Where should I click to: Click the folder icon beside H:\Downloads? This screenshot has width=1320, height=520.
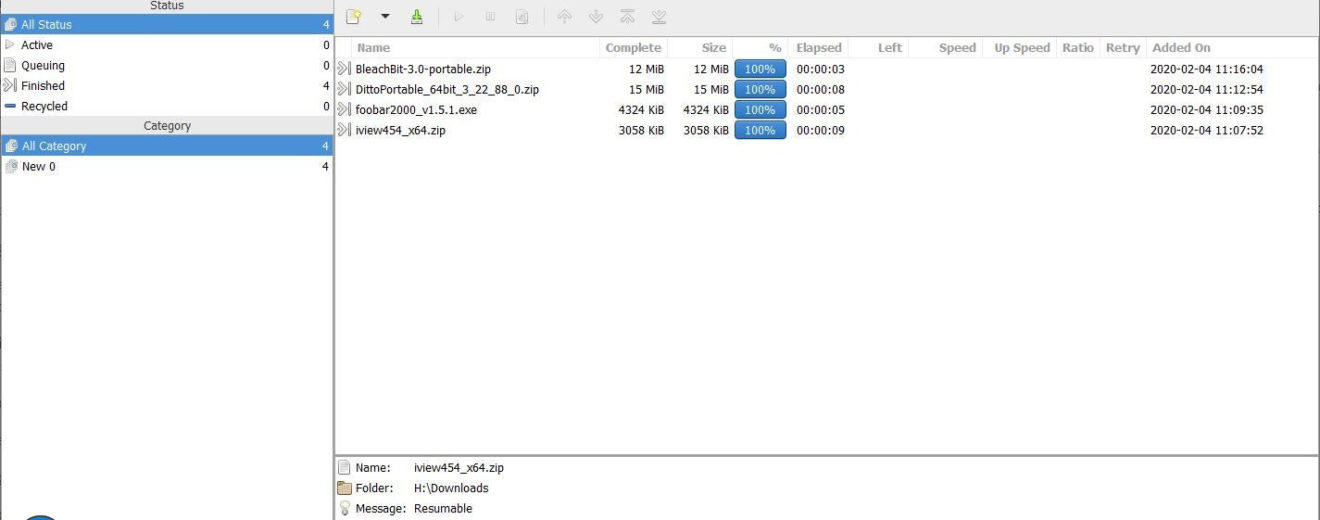pyautogui.click(x=345, y=488)
